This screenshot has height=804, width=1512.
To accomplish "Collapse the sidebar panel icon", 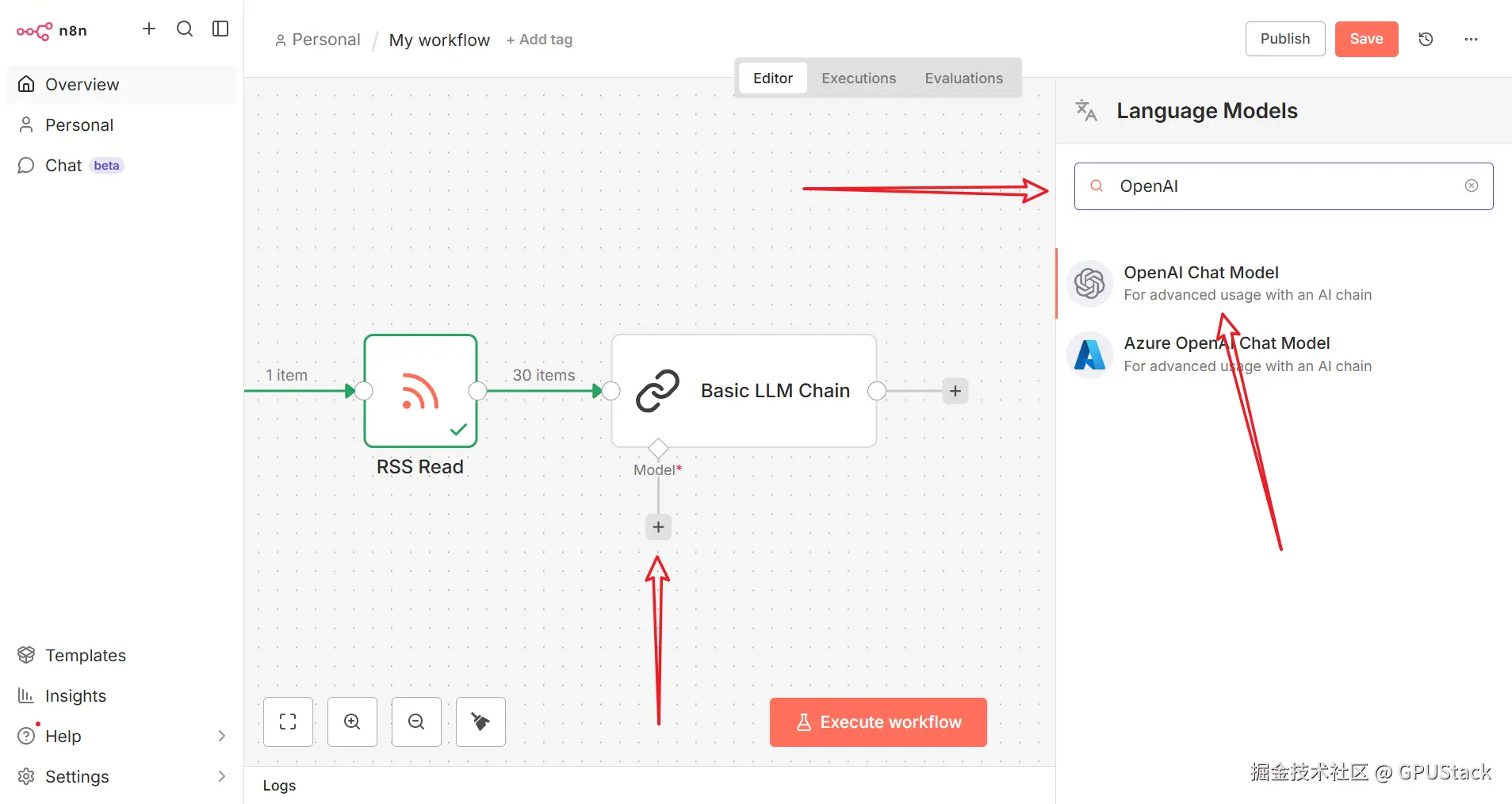I will tap(220, 29).
